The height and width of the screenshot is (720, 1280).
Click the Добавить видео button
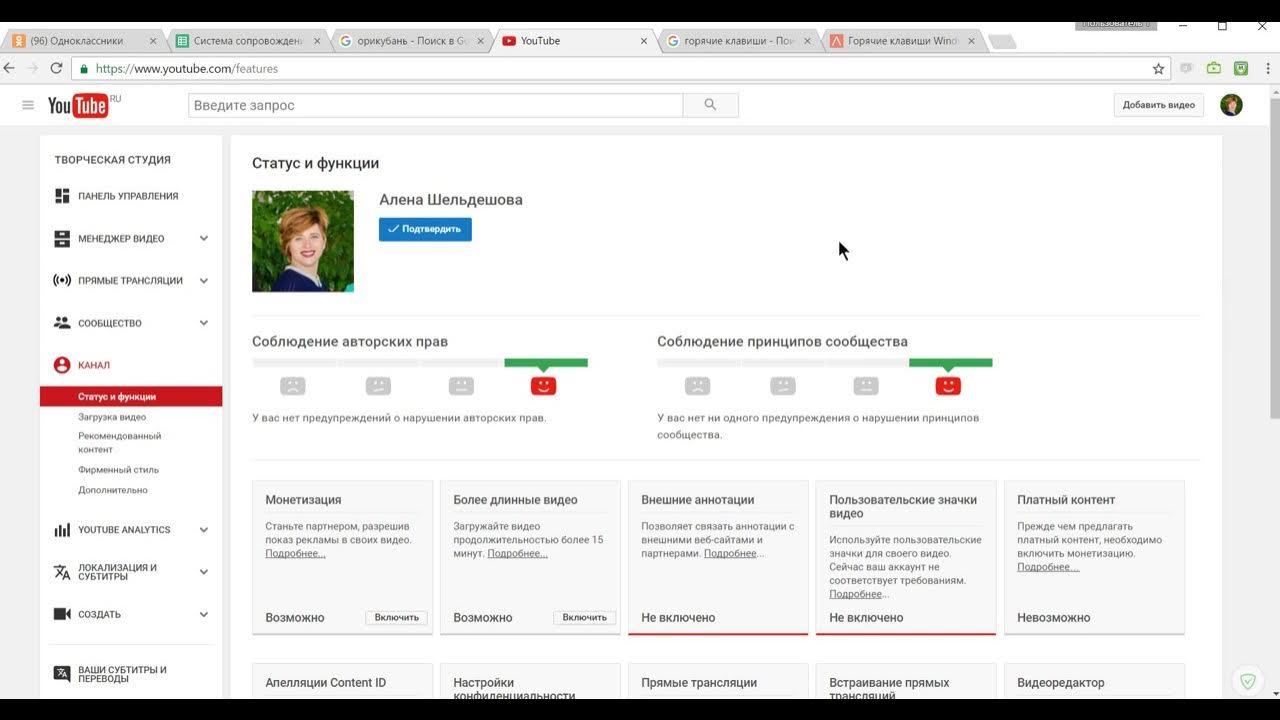click(x=1158, y=105)
